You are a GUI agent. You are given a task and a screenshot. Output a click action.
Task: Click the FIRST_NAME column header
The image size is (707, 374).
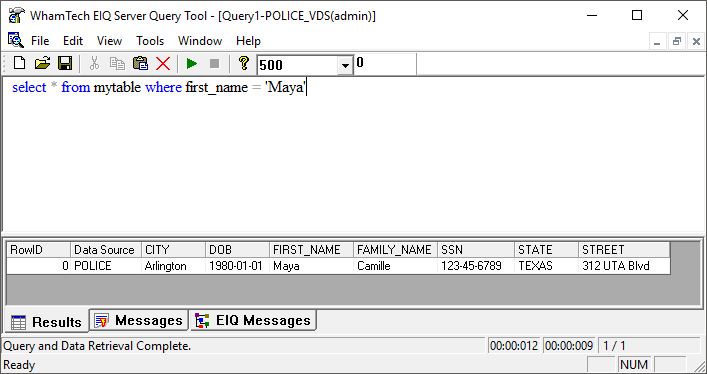(x=312, y=250)
